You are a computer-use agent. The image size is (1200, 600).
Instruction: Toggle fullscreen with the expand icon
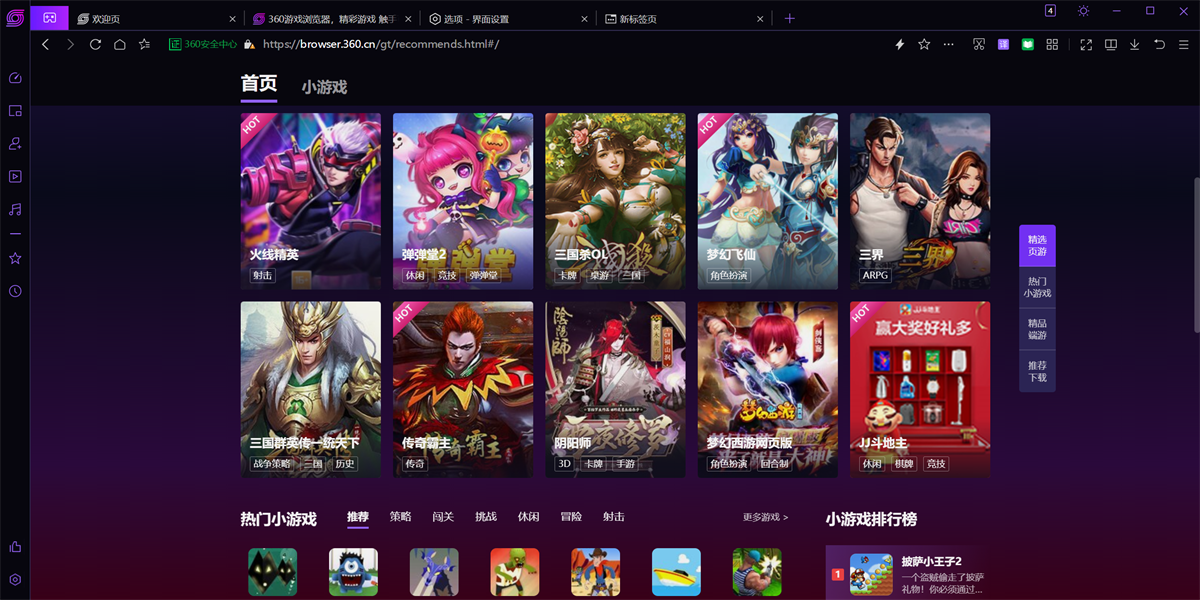click(x=1086, y=45)
